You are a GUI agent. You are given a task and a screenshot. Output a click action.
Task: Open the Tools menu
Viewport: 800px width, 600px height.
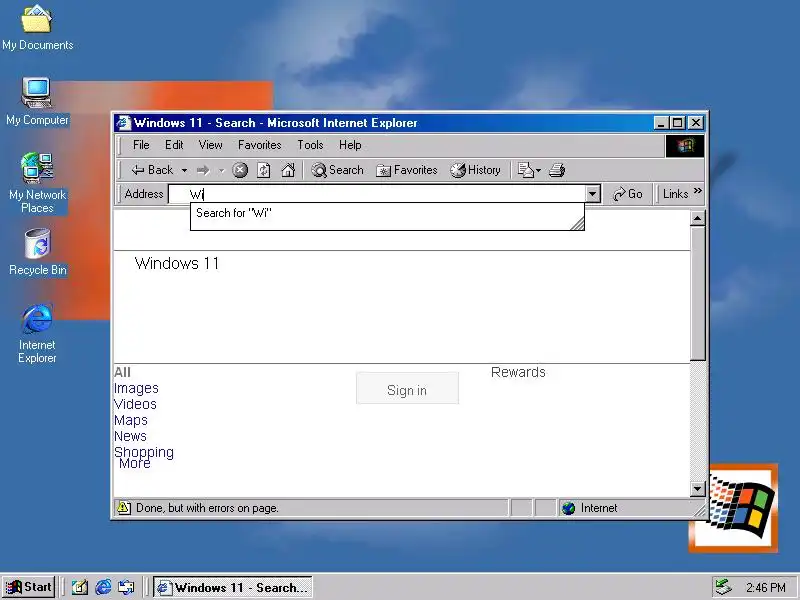[310, 145]
